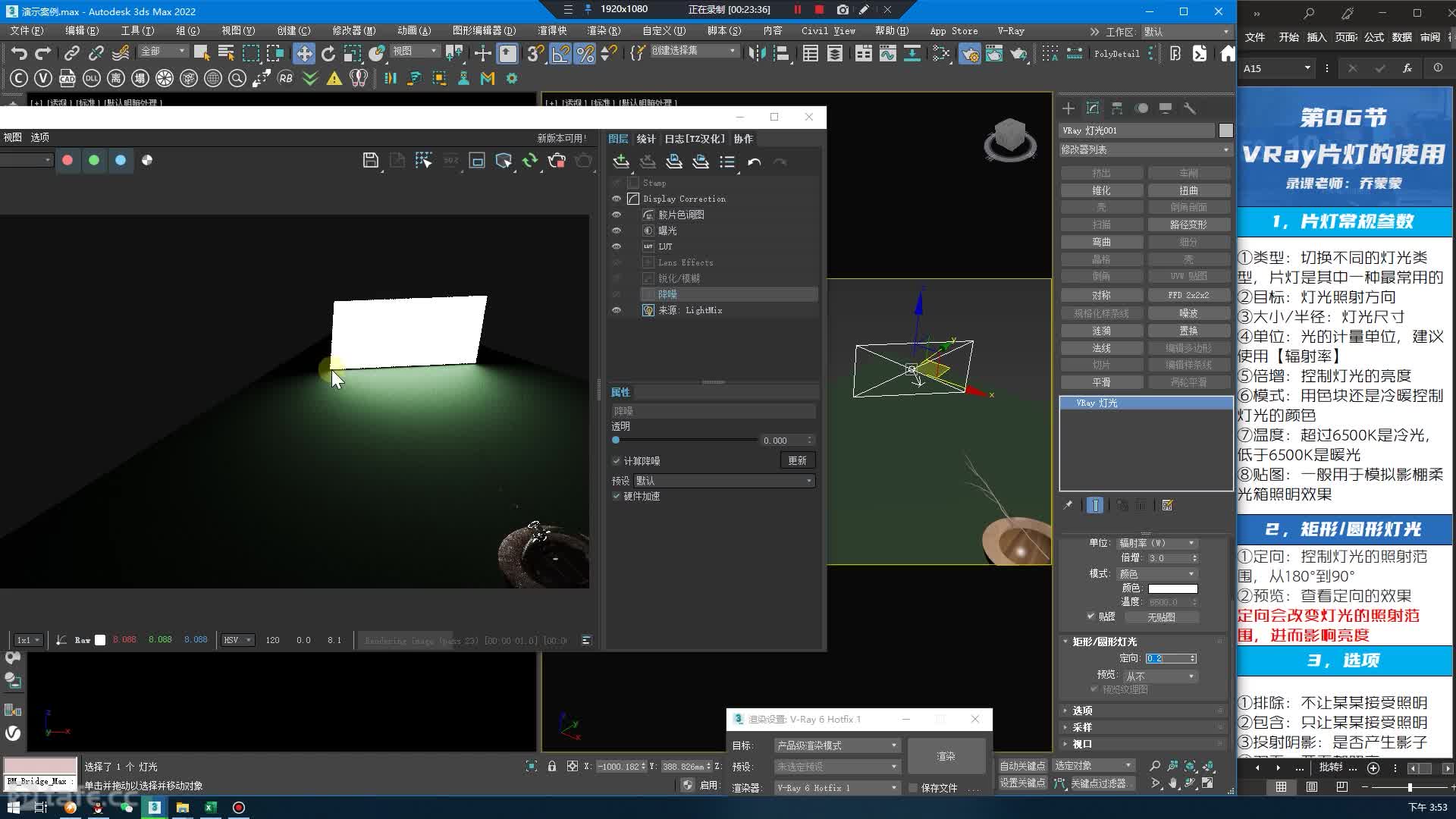1456x819 pixels.
Task: Open the 修改器(M) menu
Action: [353, 31]
